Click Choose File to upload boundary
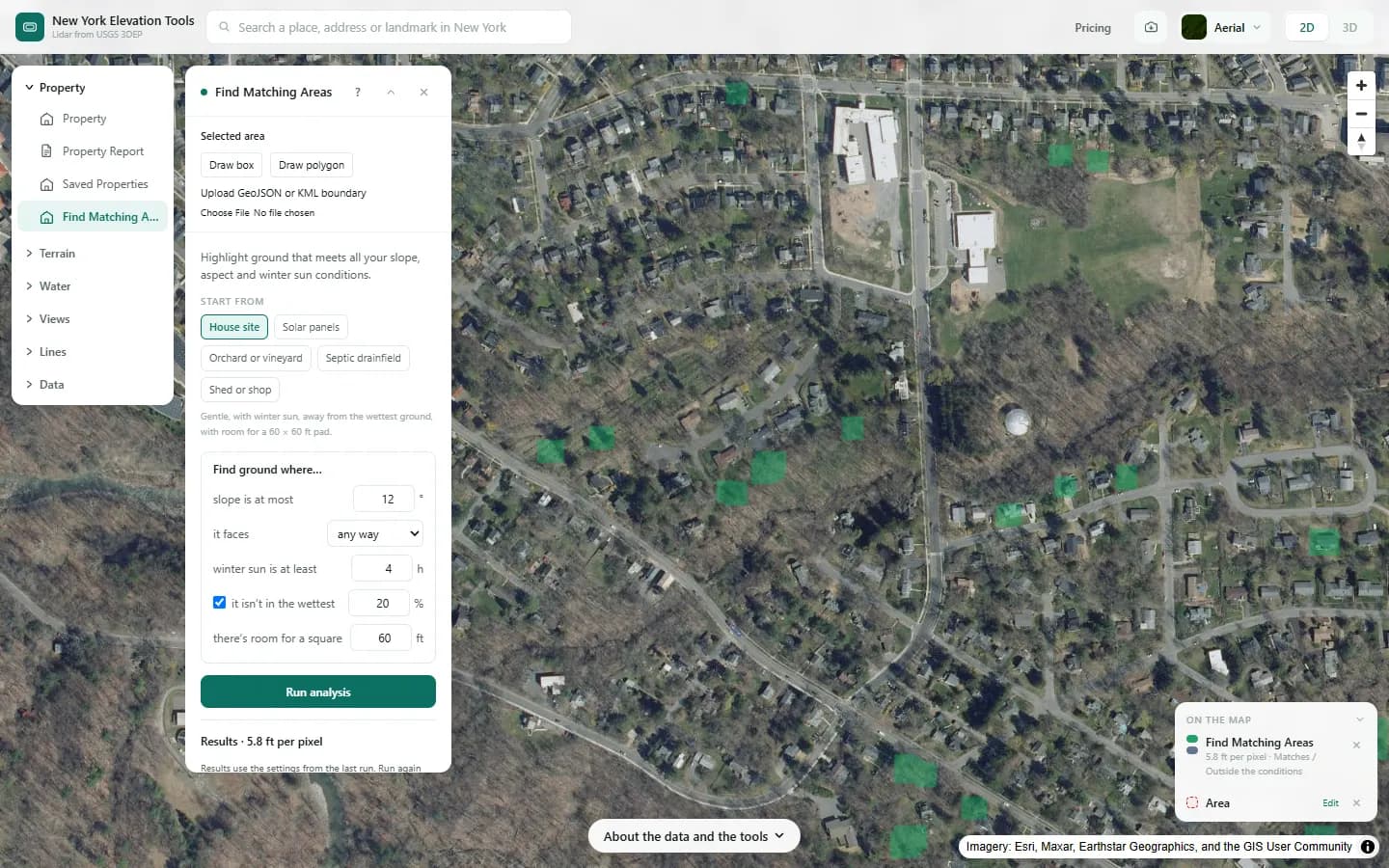Image resolution: width=1389 pixels, height=868 pixels. click(x=225, y=213)
